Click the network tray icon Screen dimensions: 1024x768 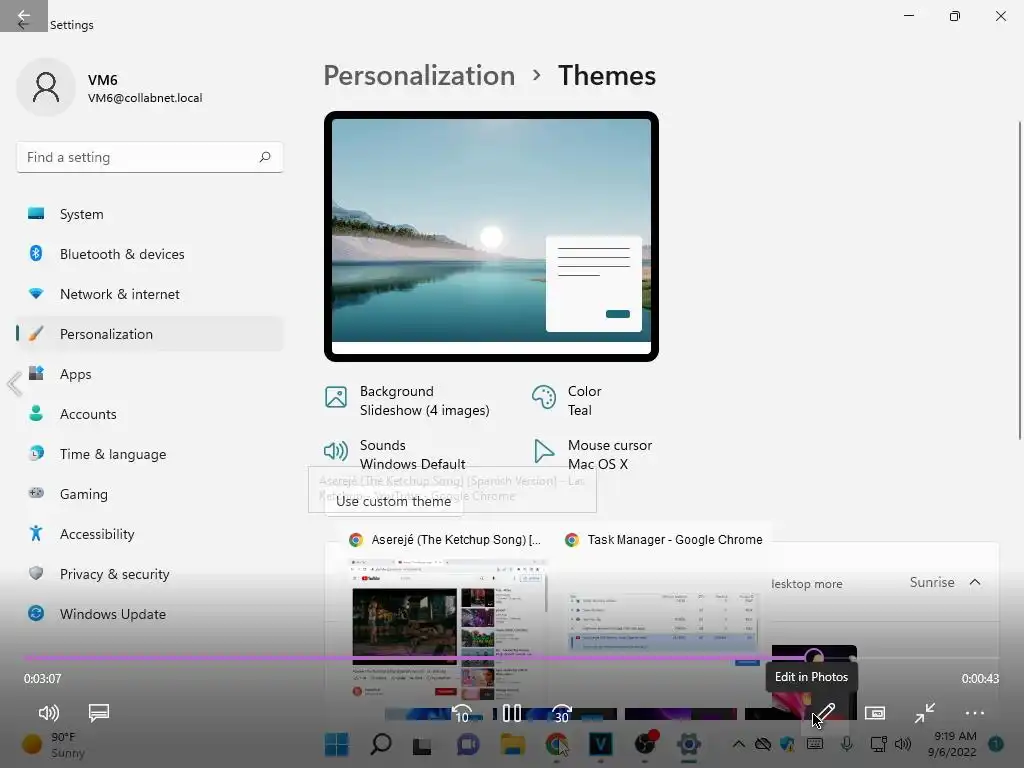point(878,744)
